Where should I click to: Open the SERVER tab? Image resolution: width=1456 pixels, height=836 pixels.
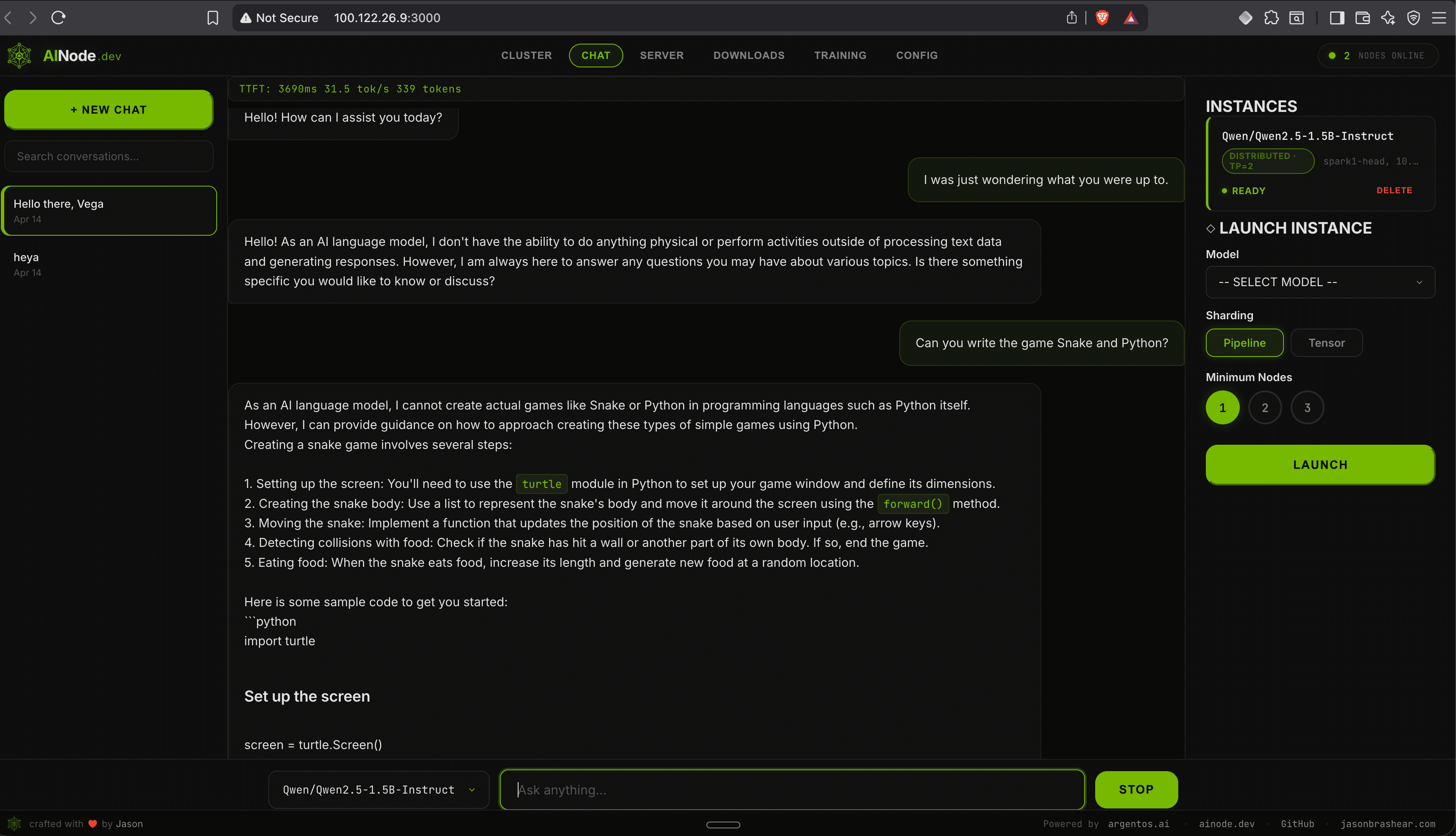coord(661,56)
